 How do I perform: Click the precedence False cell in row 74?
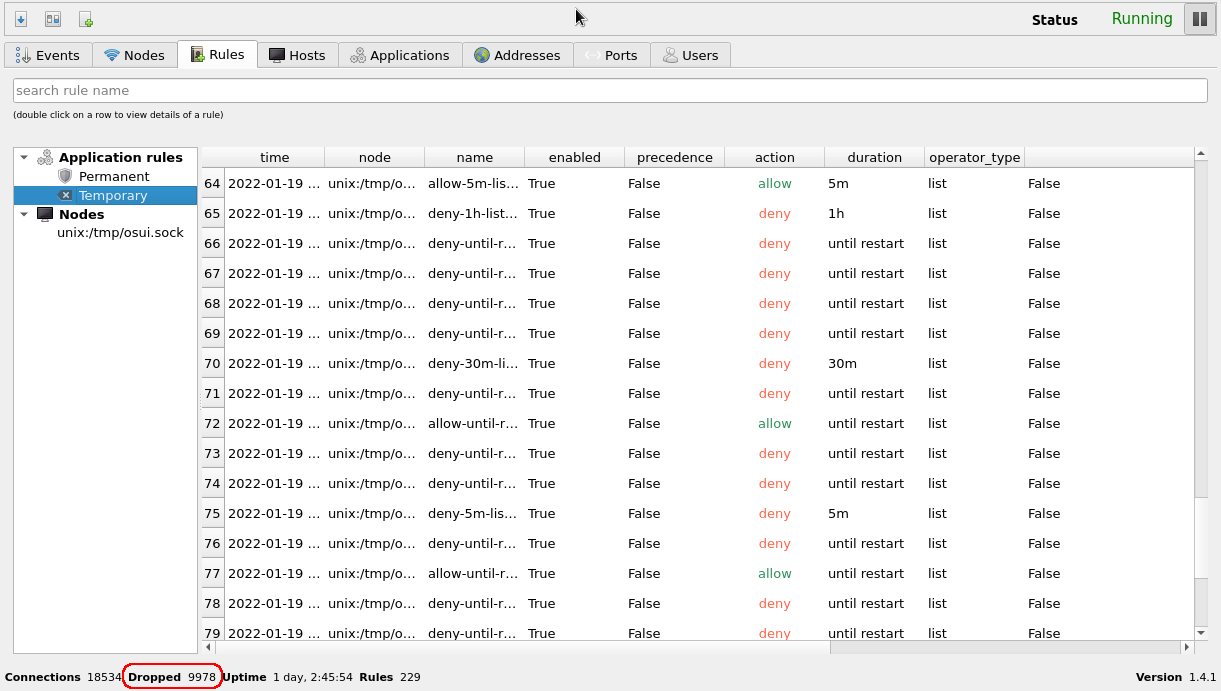674,484
